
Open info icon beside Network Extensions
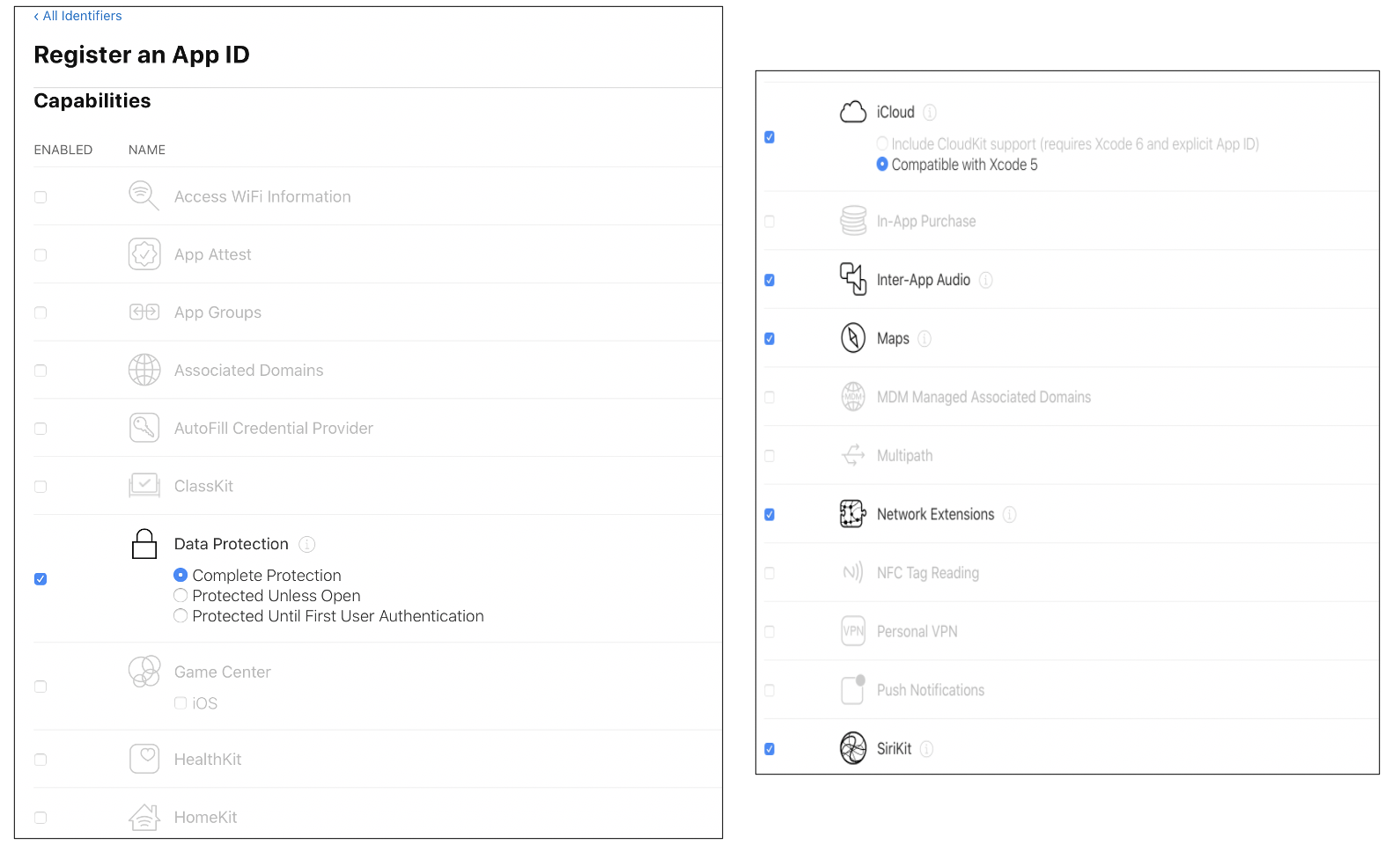pyautogui.click(x=1009, y=514)
